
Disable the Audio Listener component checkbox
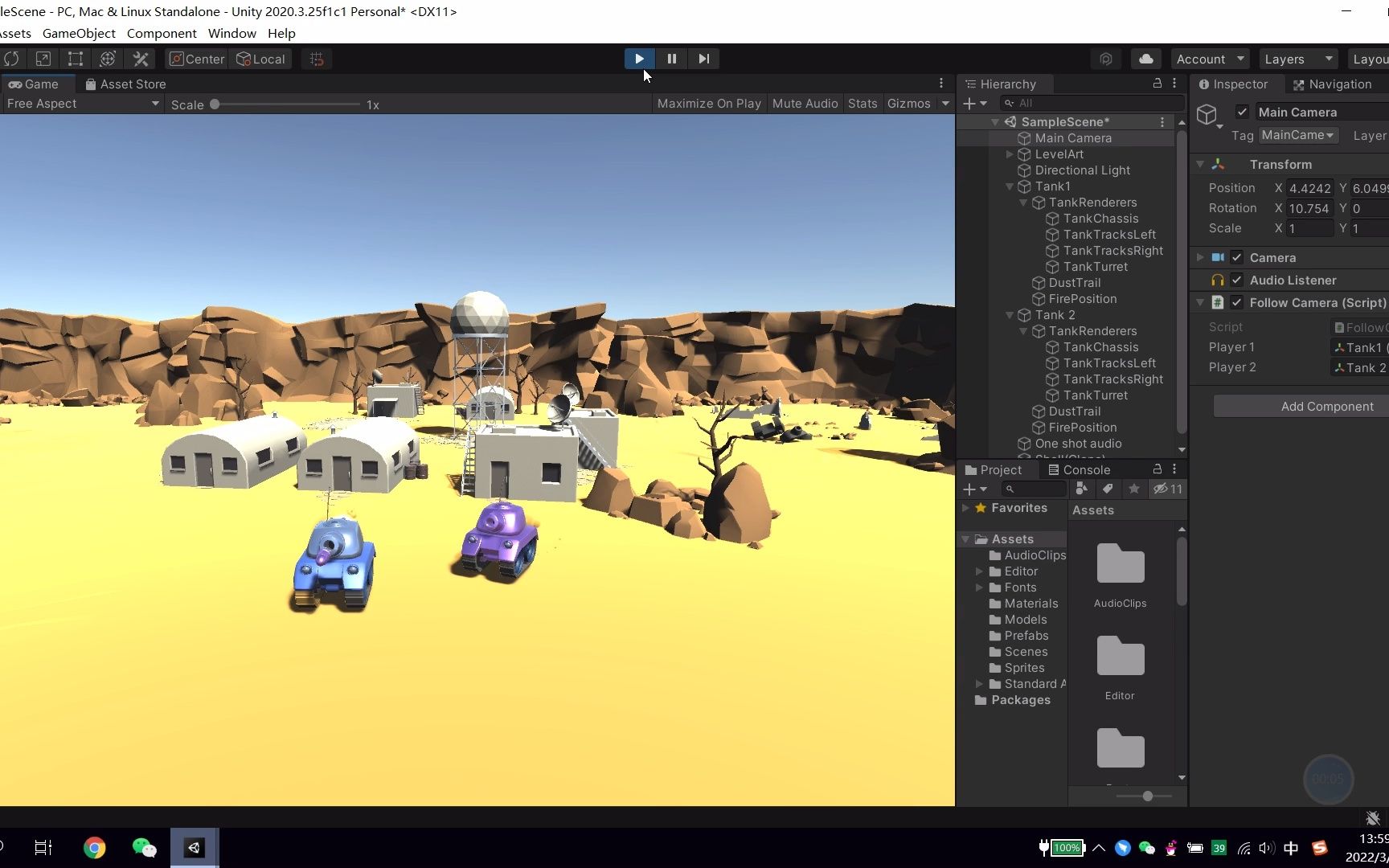1237,280
